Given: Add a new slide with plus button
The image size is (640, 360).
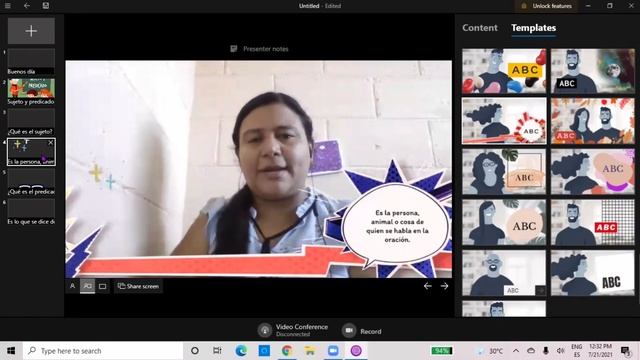Looking at the screenshot, I should point(31,31).
